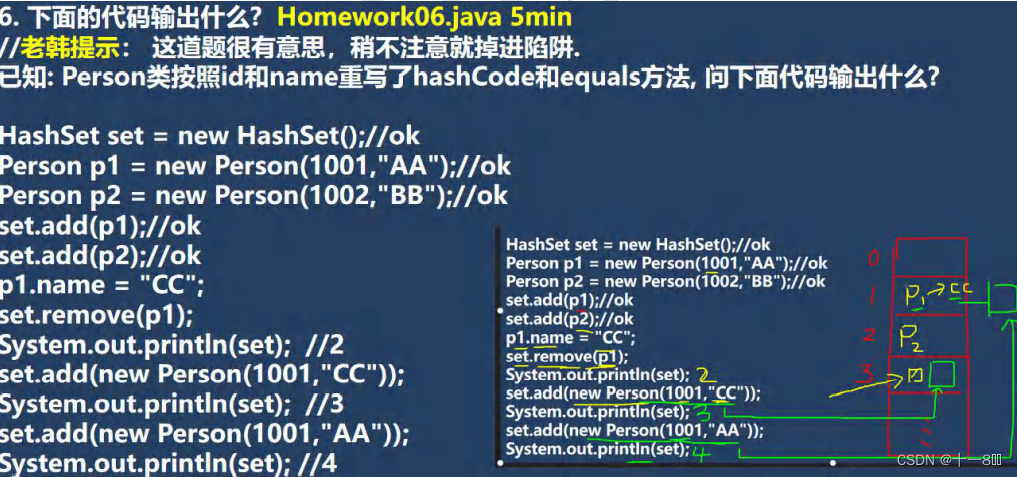Click 'set.add(new Person(1001,"AA"));' in inset panel
Image resolution: width=1017 pixels, height=477 pixels.
pyautogui.click(x=635, y=431)
